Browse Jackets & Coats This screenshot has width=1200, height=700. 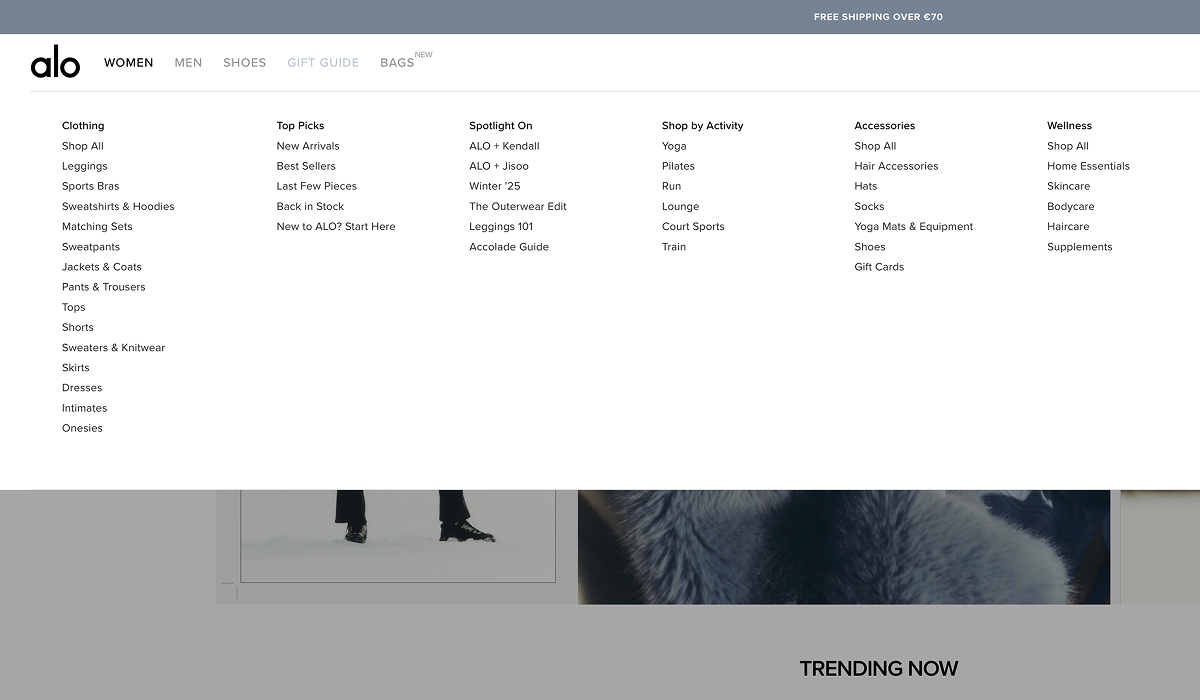click(103, 266)
